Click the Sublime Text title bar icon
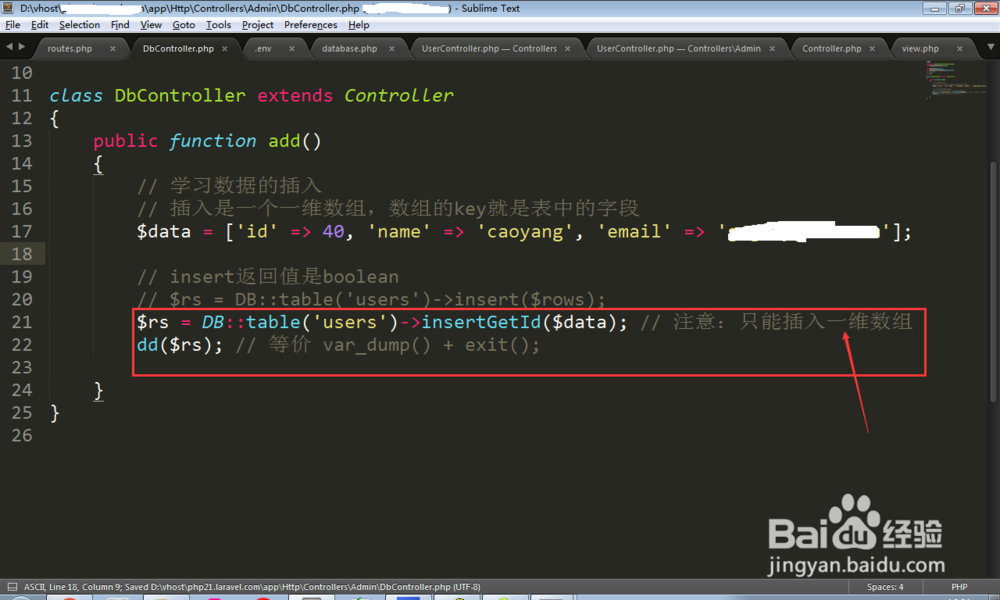1000x600 pixels. 8,8
